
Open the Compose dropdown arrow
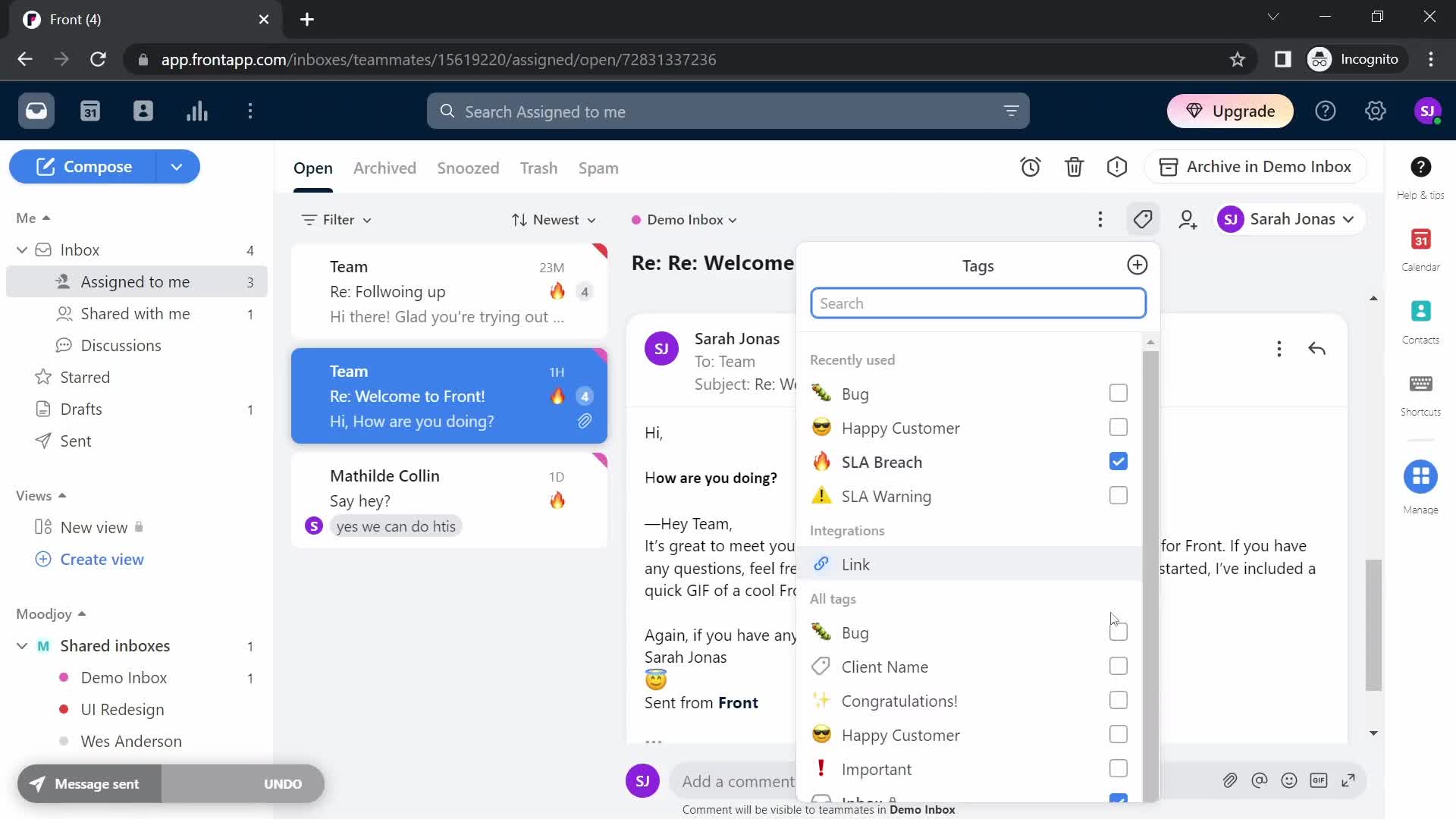(x=177, y=167)
